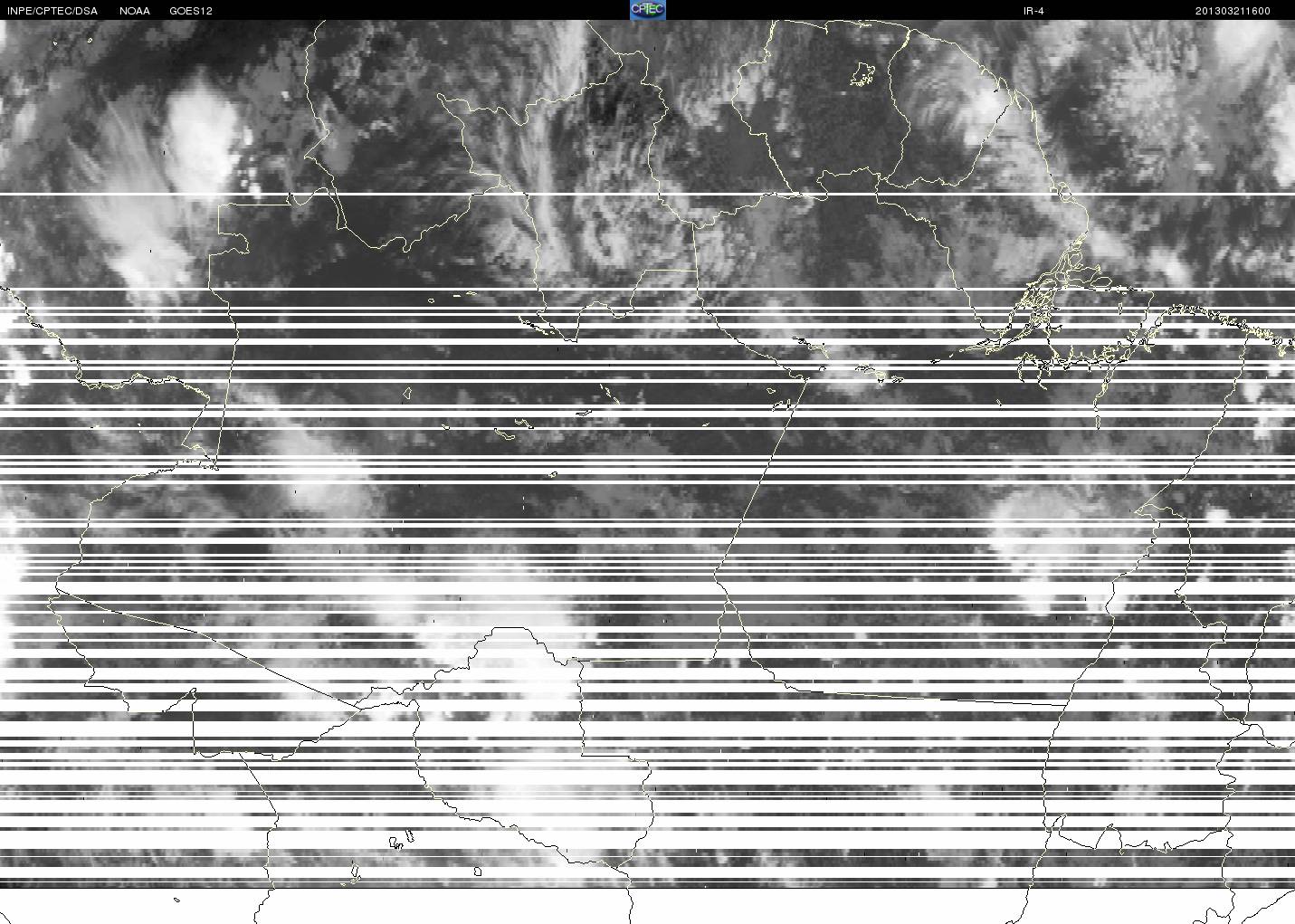Viewport: 1295px width, 924px height.
Task: Click the INPE/CPTEC/DSA header text
Action: coord(52,11)
